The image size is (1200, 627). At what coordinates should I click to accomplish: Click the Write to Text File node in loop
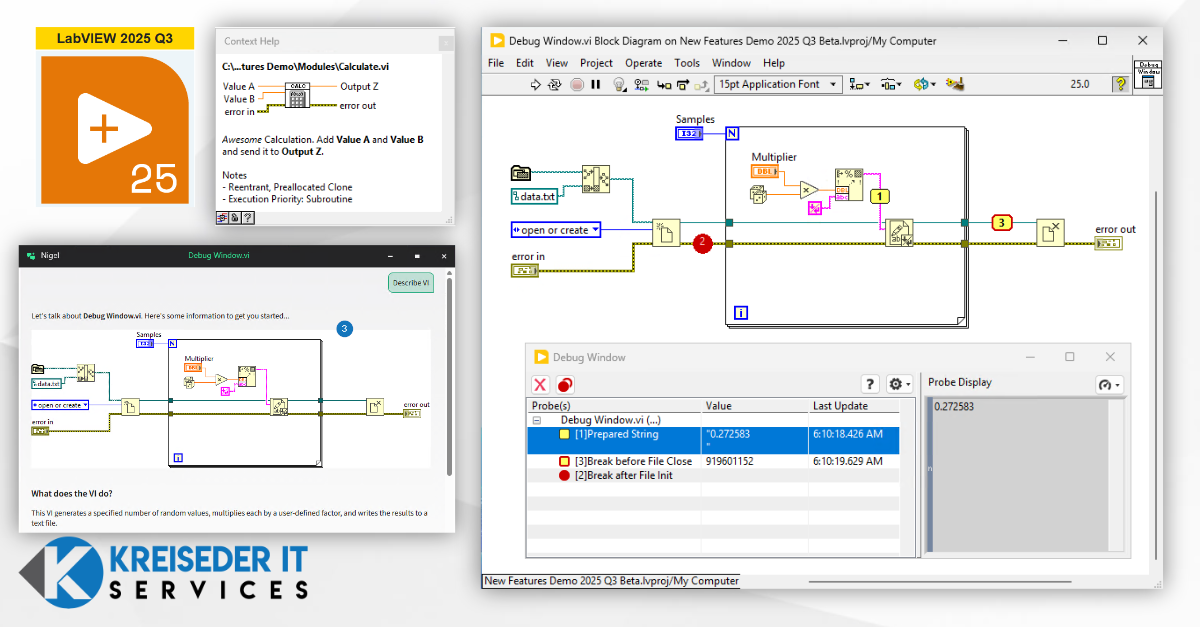(x=898, y=233)
